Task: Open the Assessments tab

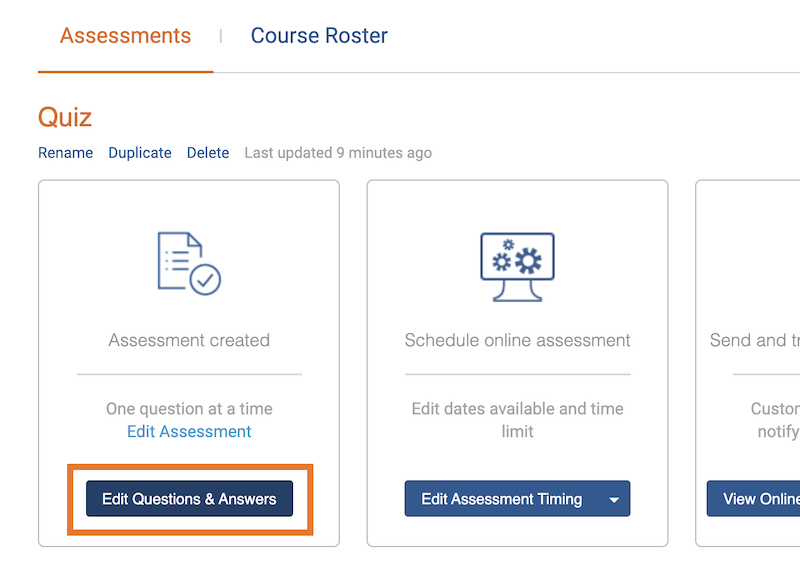Action: pos(125,35)
